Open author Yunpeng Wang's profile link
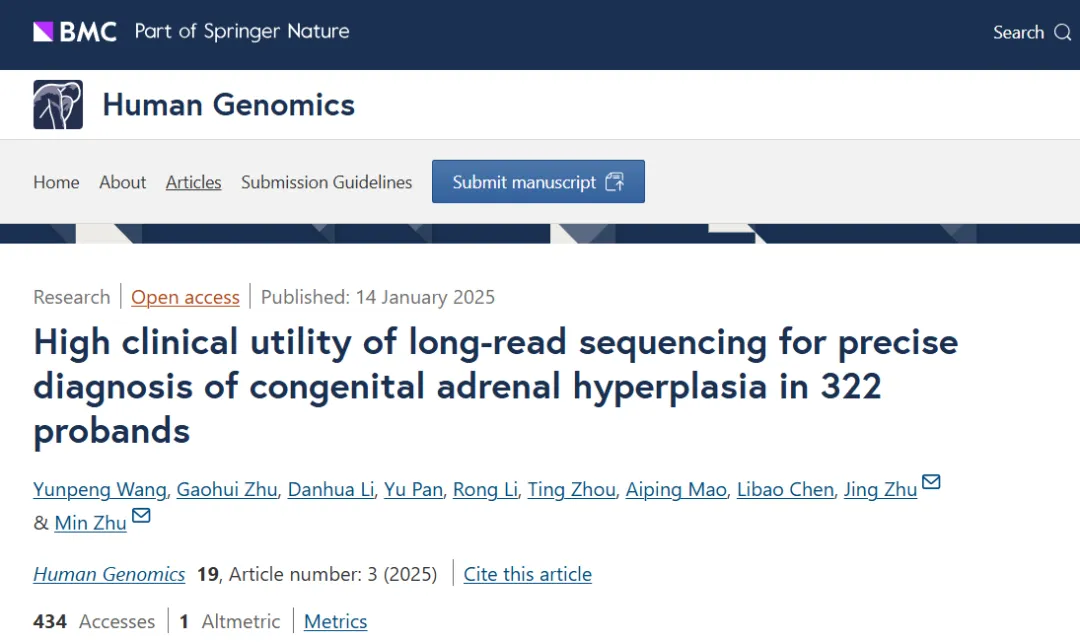The width and height of the screenshot is (1080, 642). [101, 489]
